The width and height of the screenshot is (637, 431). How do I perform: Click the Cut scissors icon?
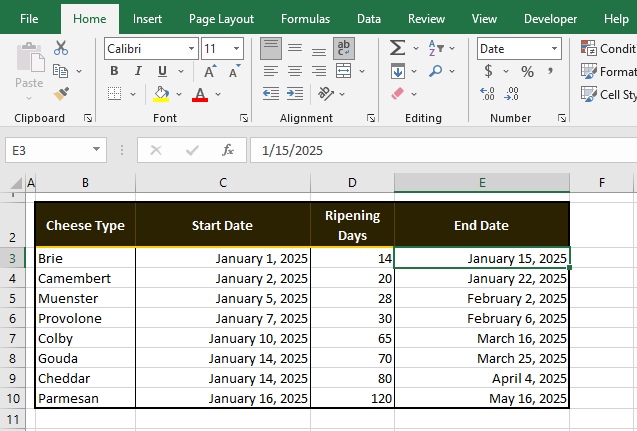61,48
